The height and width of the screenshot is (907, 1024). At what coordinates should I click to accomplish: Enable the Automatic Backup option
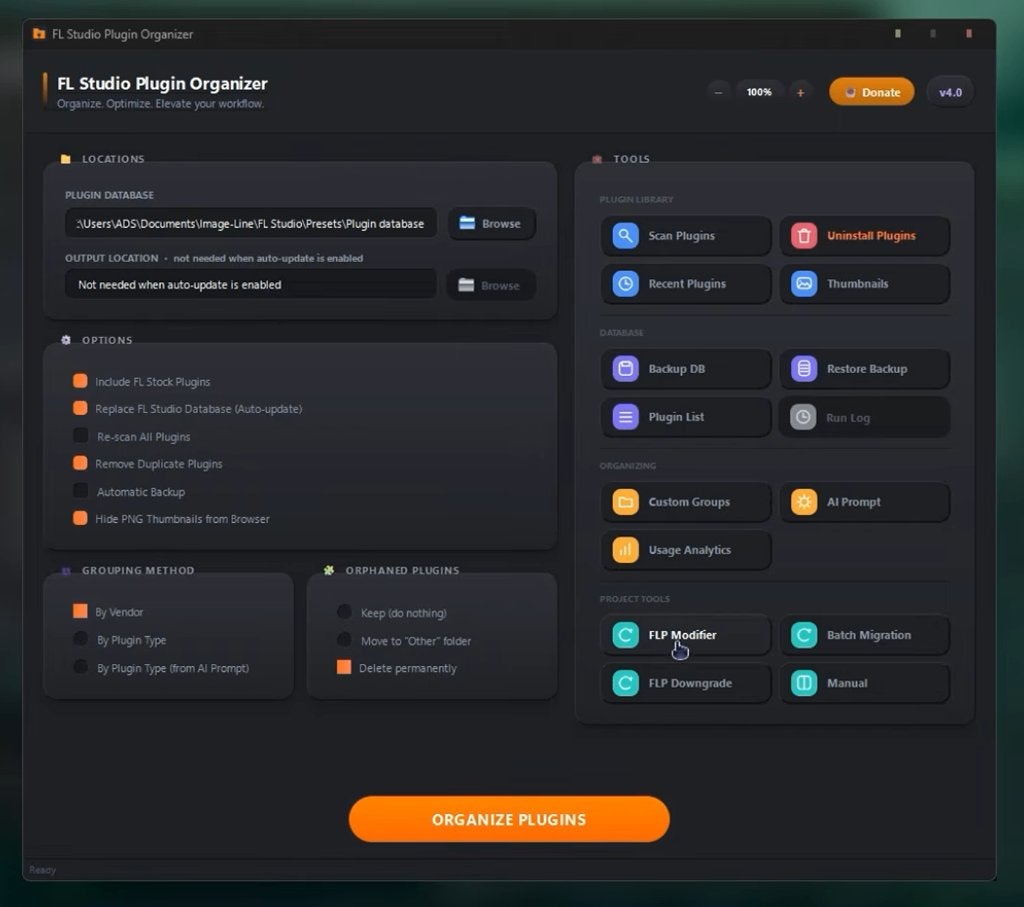point(80,490)
